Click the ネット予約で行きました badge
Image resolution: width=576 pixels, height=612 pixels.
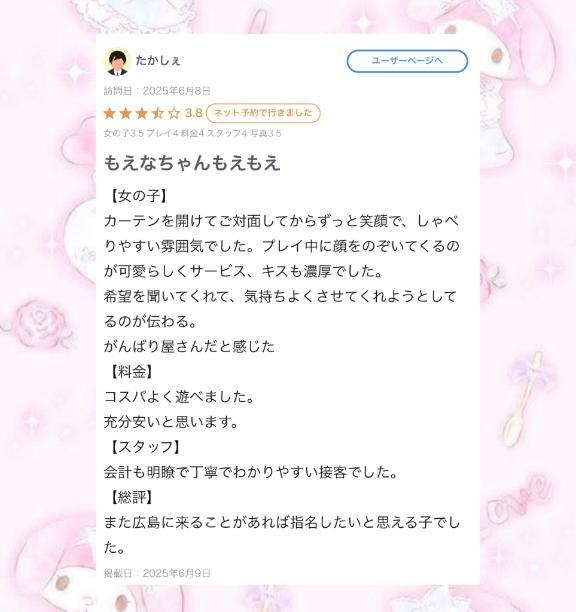point(263,113)
